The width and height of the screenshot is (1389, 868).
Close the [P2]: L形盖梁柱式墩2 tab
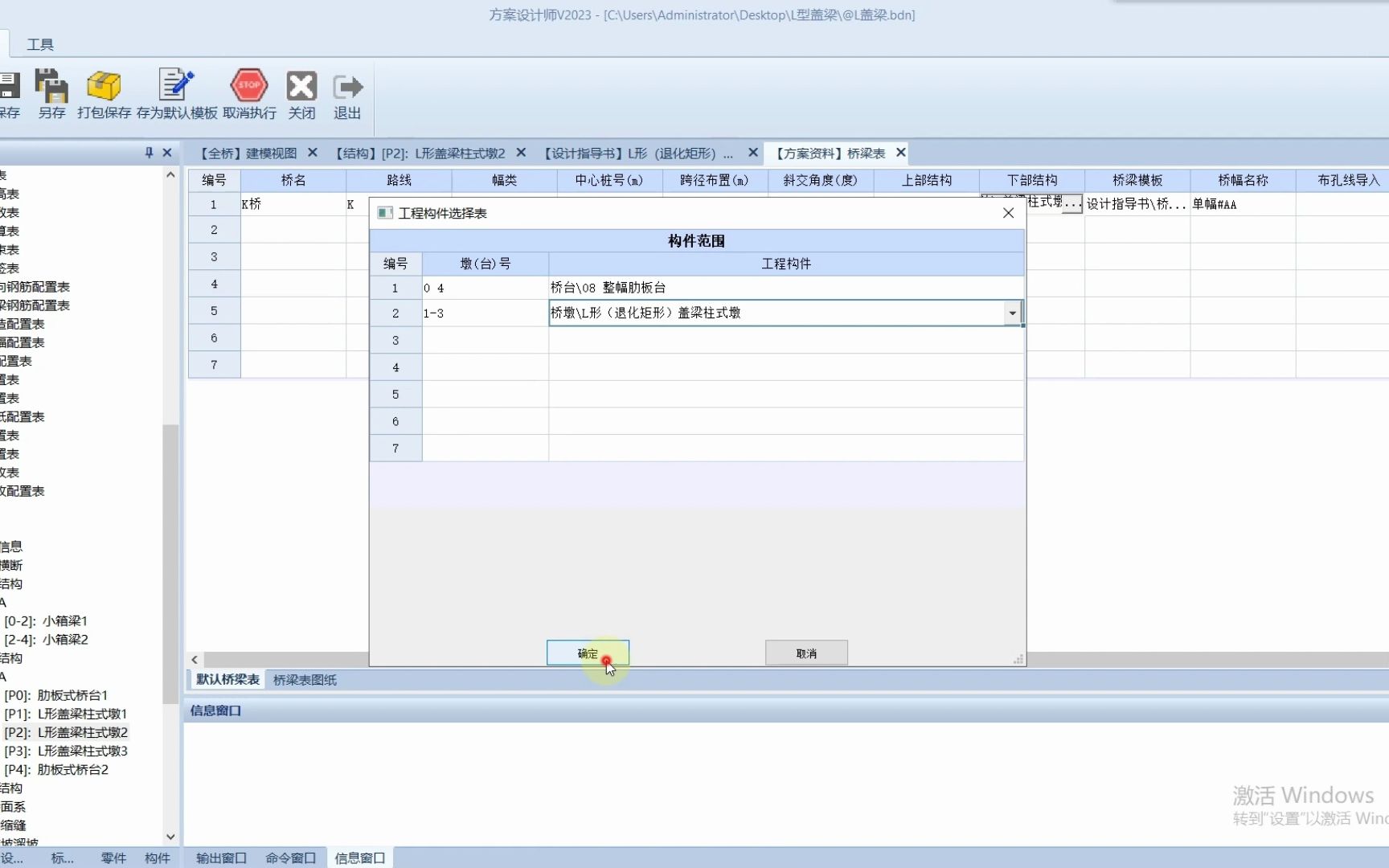(x=521, y=153)
